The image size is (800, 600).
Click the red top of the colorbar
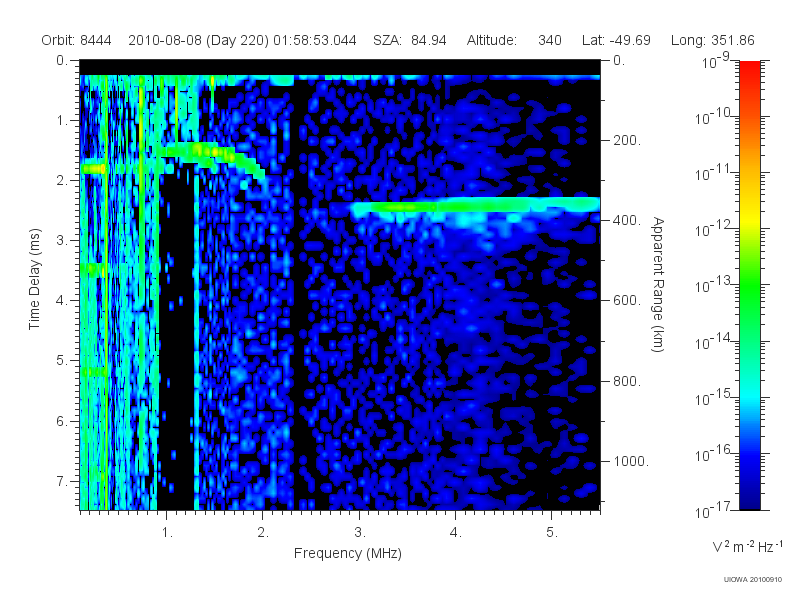click(750, 69)
